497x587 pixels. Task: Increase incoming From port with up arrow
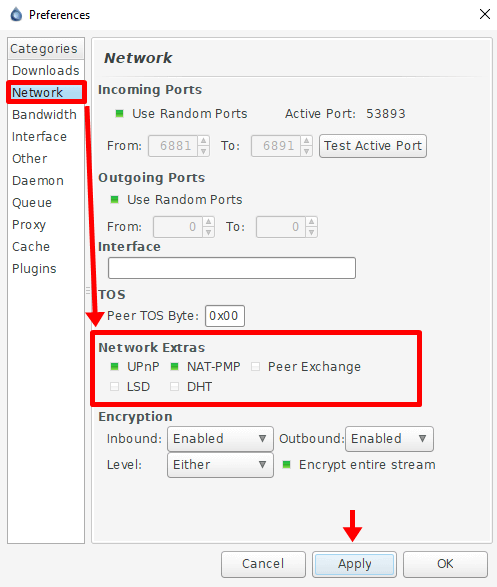204,141
